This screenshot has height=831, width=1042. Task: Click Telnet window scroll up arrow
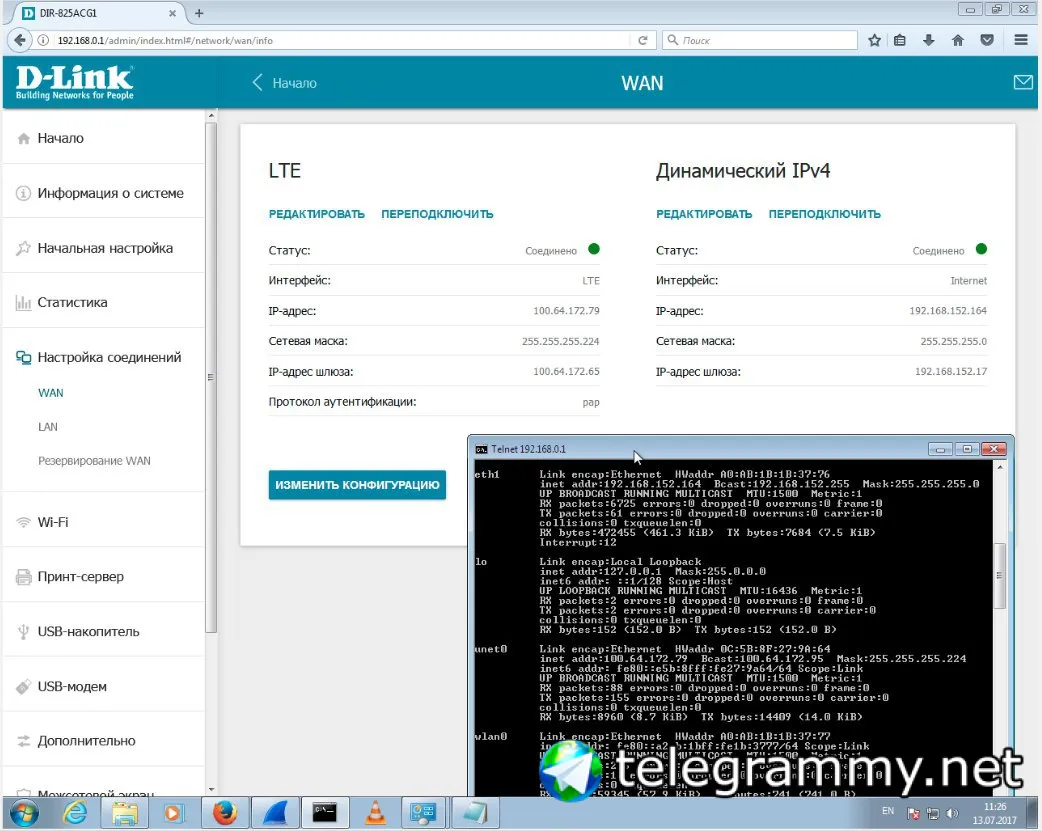[999, 467]
